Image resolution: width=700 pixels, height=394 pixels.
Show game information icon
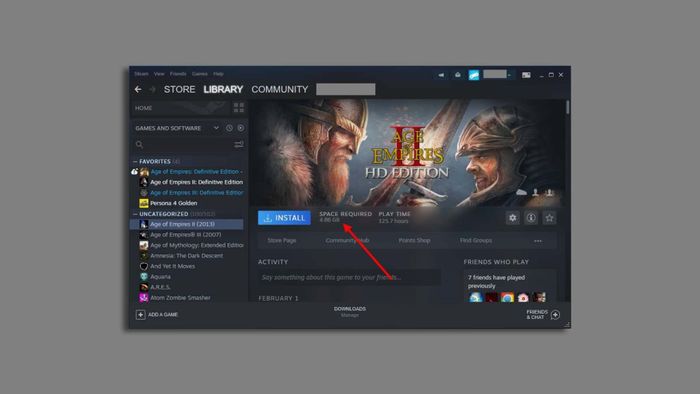[x=531, y=218]
